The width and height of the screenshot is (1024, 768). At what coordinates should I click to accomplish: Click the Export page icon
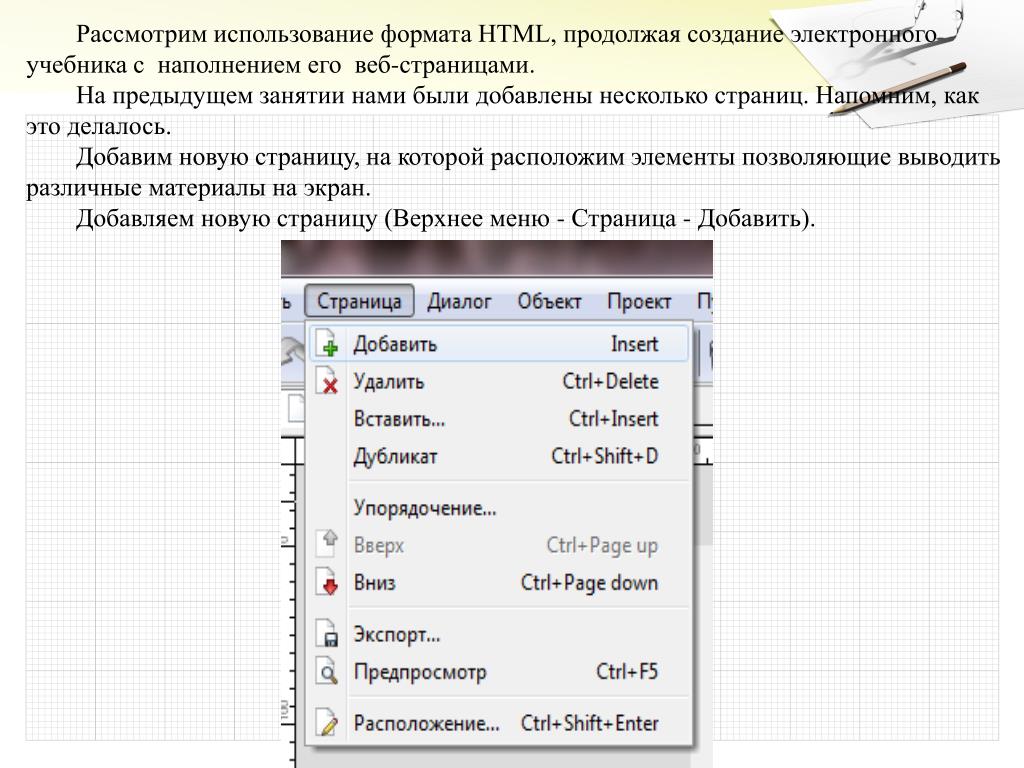327,635
